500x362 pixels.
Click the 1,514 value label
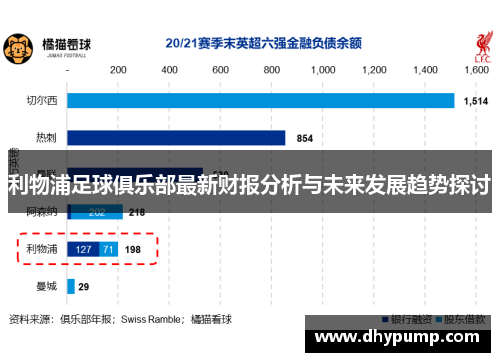pos(476,101)
